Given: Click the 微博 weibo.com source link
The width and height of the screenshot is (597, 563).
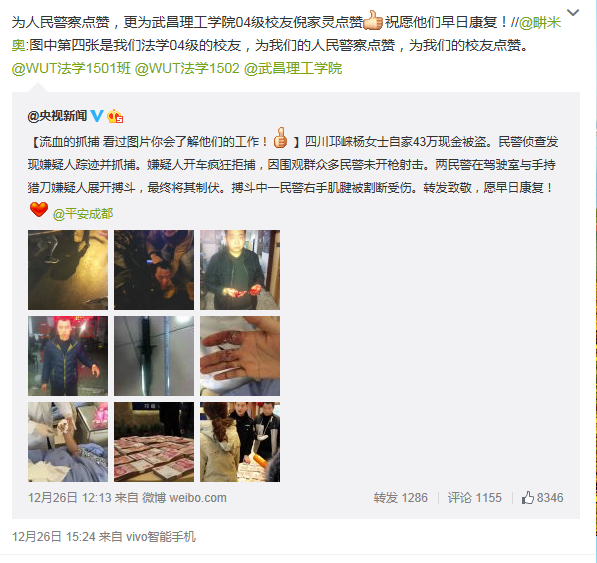Looking at the screenshot, I should (184, 498).
